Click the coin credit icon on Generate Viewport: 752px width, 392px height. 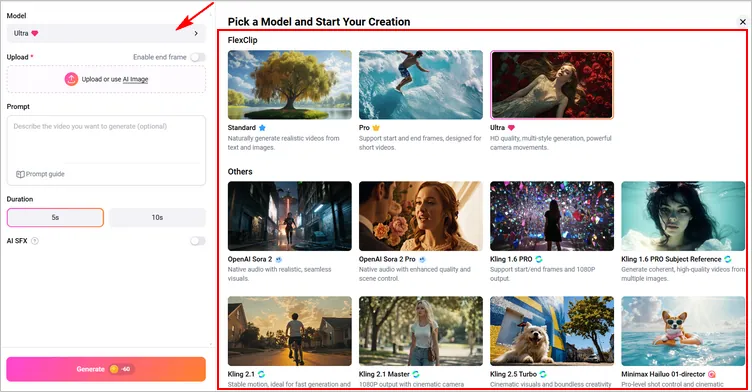(114, 369)
